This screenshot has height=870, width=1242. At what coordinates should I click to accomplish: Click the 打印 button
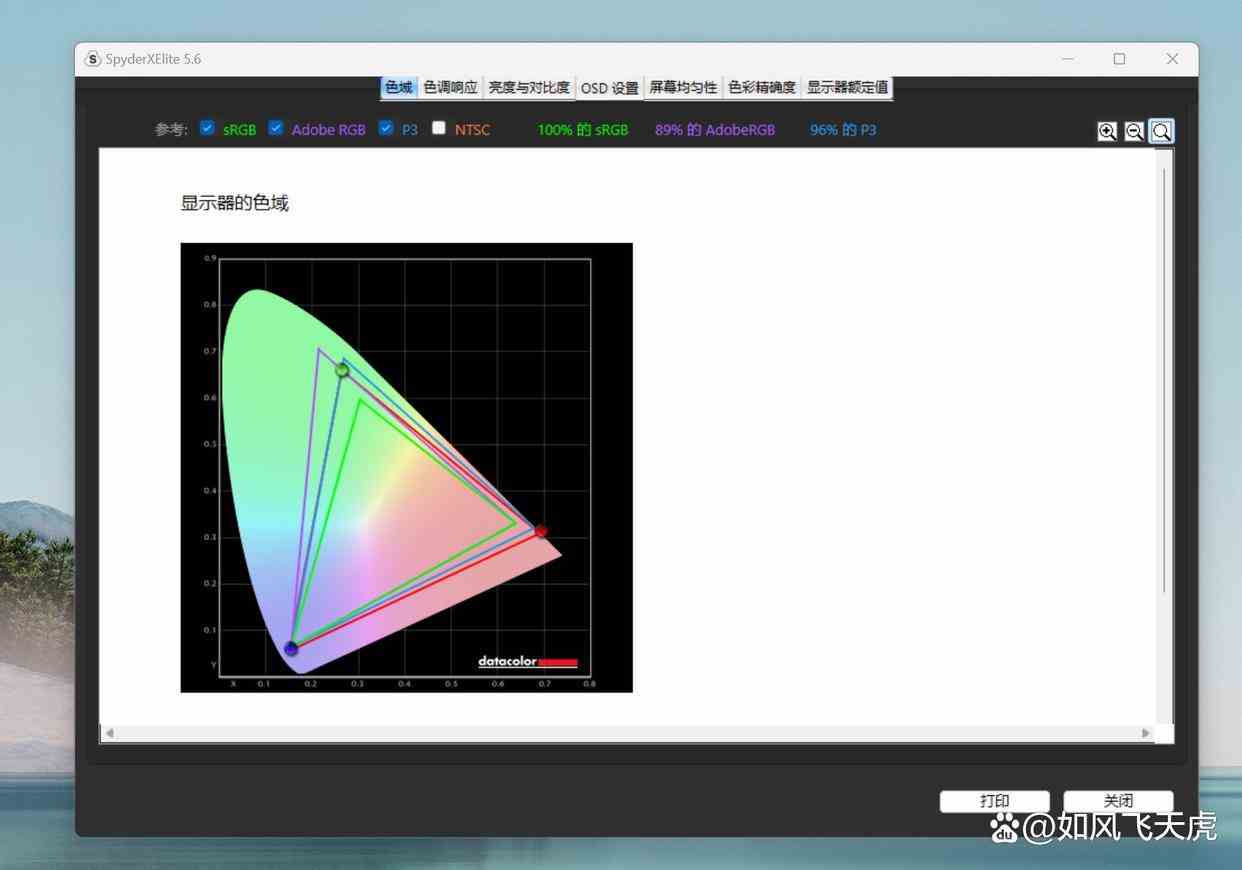(994, 800)
